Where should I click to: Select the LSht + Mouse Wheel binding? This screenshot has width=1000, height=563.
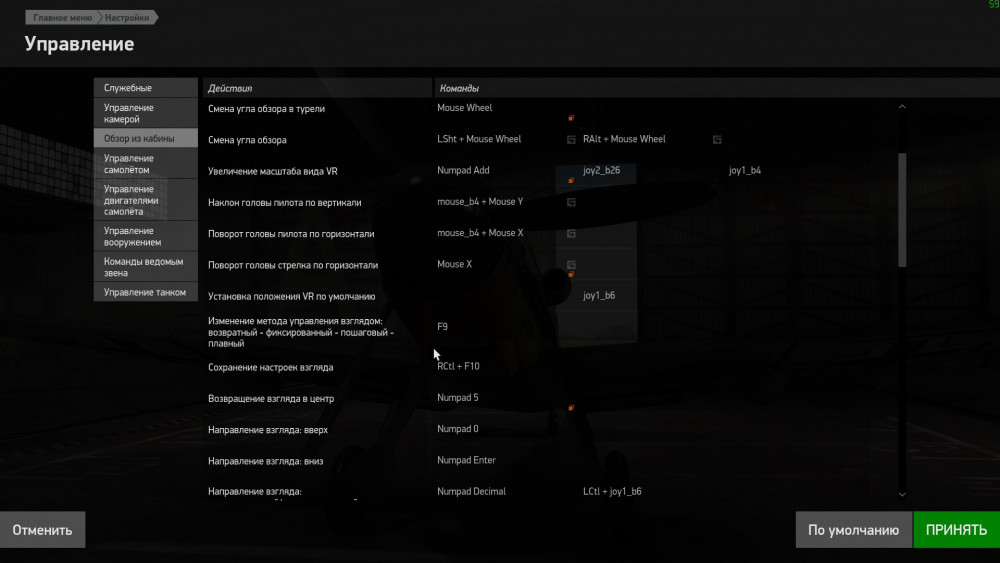[x=479, y=139]
